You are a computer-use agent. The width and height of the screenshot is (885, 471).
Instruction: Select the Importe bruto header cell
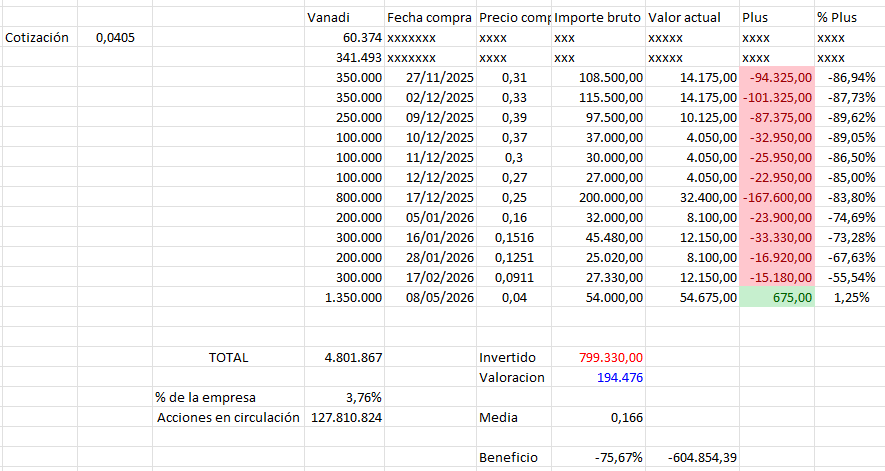point(598,18)
